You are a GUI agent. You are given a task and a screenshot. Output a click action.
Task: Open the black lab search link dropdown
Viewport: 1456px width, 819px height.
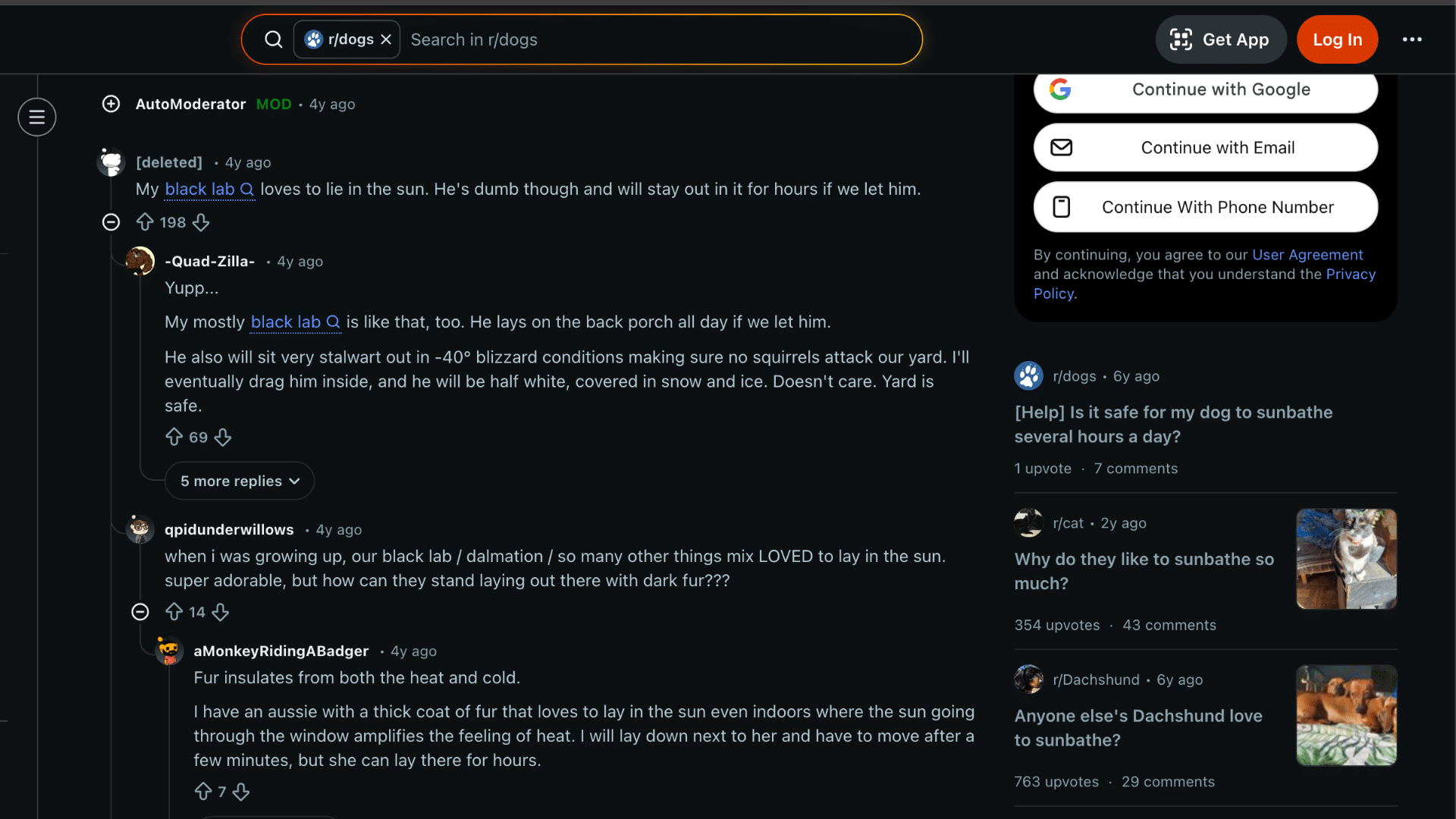(x=209, y=190)
